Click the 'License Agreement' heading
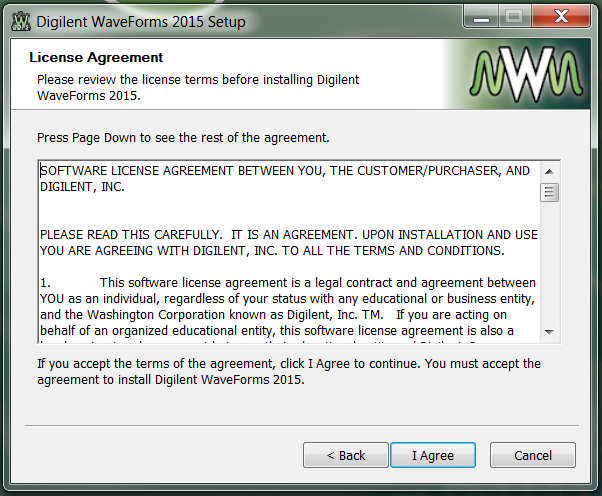 coord(96,58)
